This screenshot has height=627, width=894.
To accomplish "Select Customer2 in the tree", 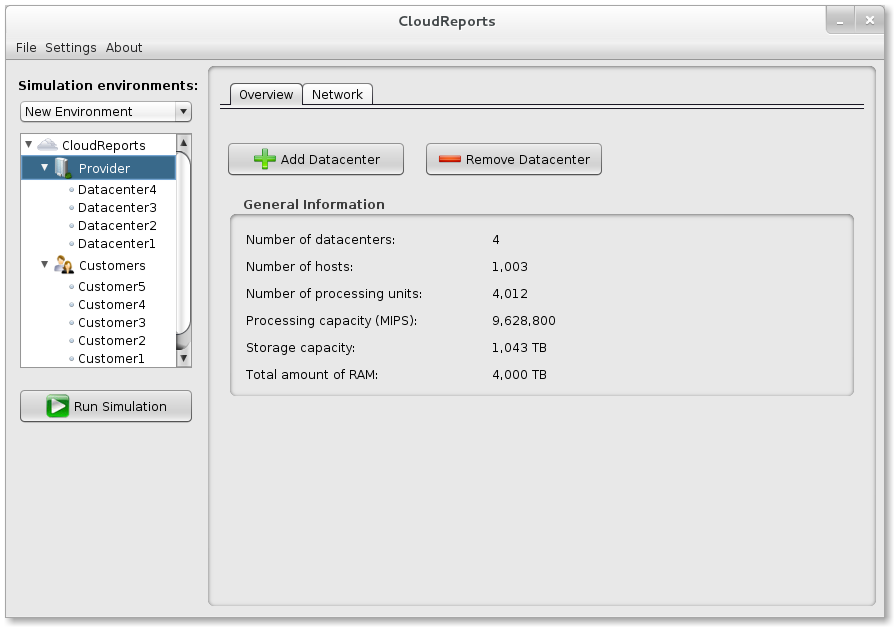I will coord(111,340).
